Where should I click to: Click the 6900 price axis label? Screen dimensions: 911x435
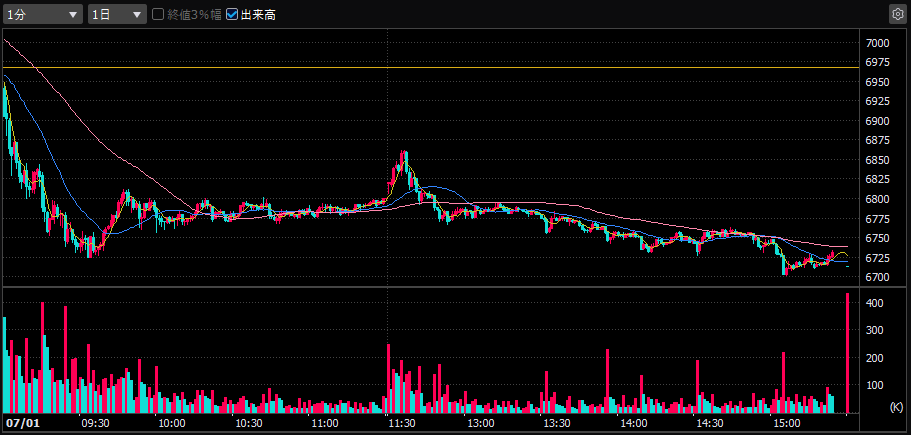coord(877,121)
